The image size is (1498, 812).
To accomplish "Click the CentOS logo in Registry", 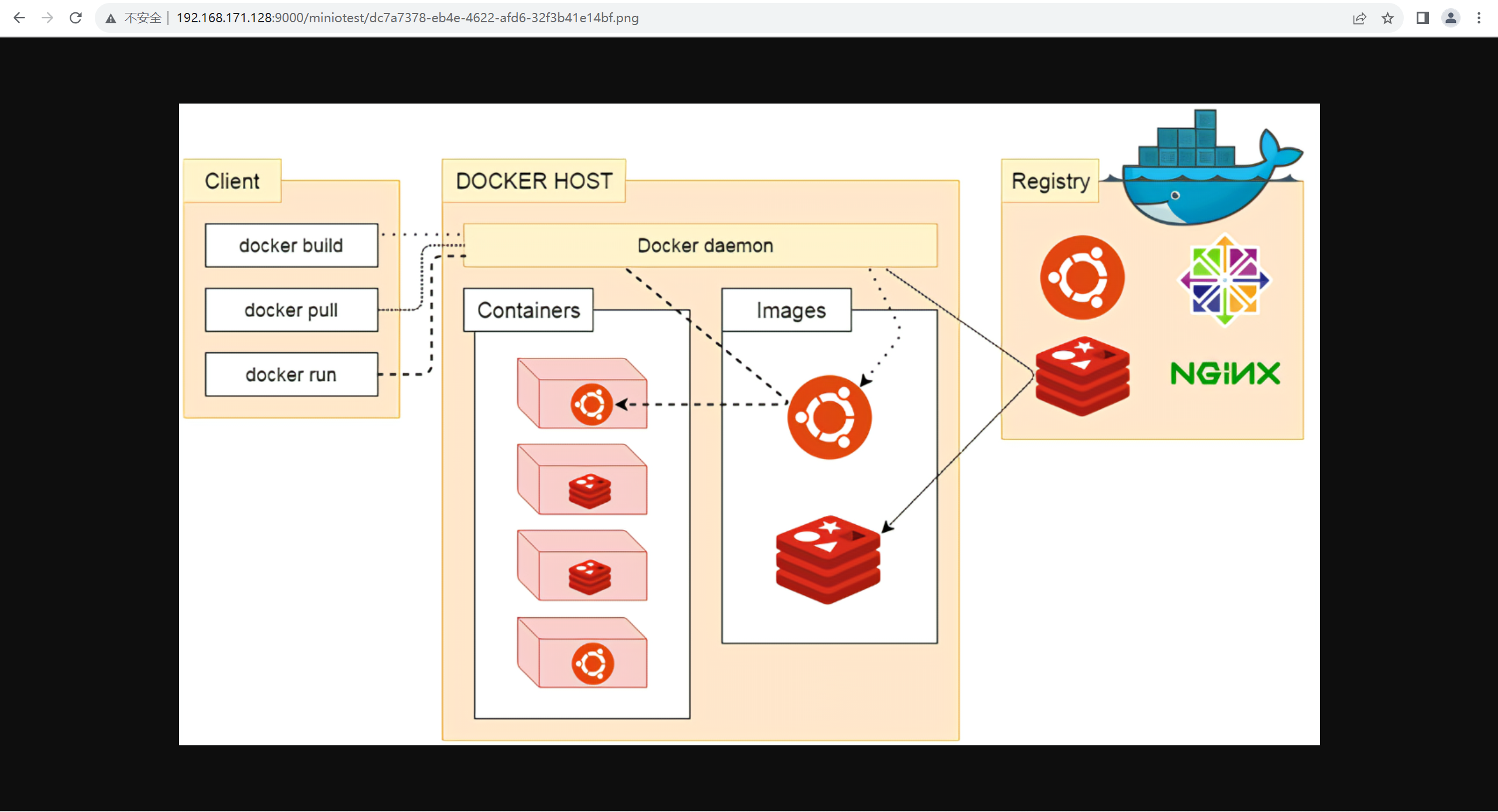I will tap(1225, 280).
